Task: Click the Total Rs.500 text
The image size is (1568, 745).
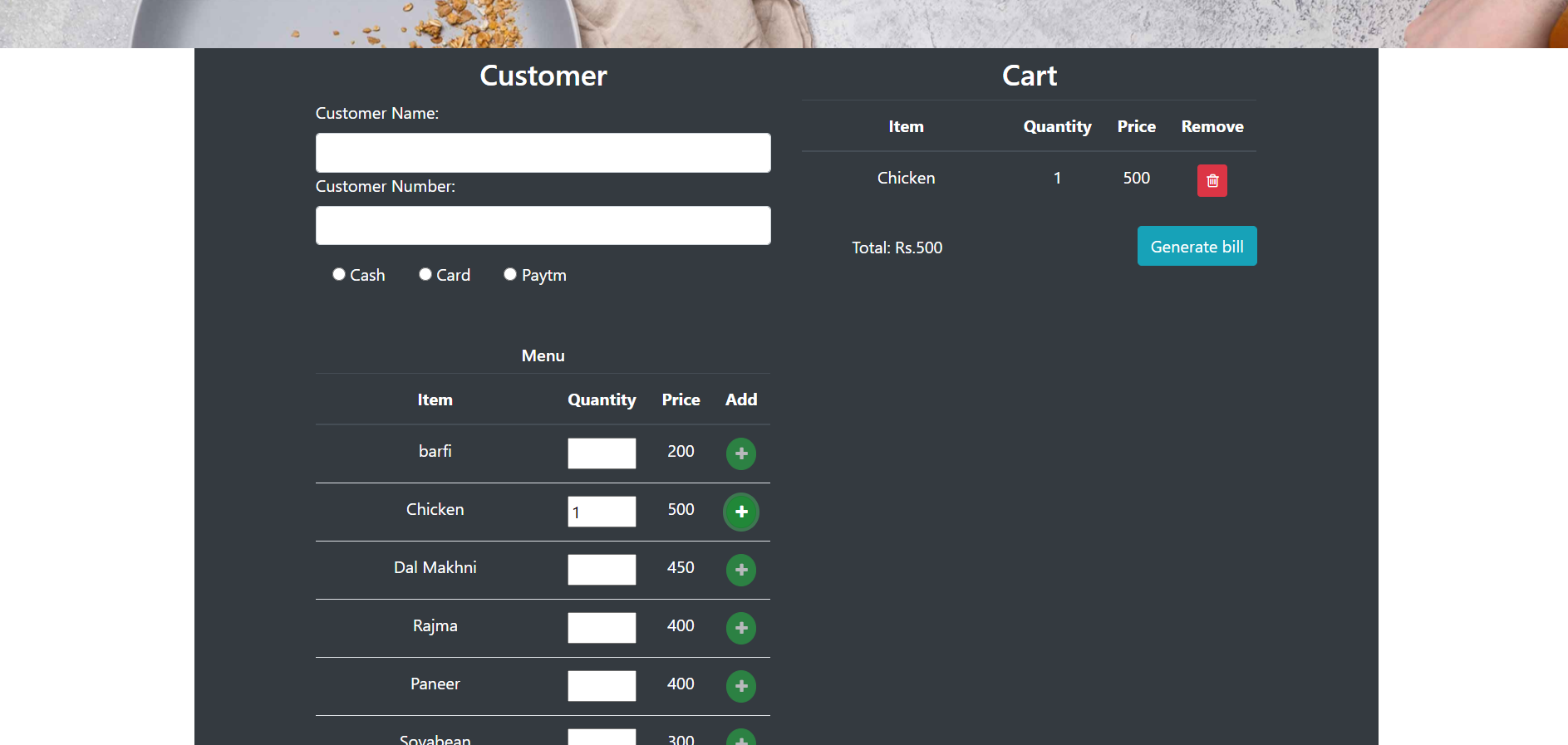Action: 897,248
